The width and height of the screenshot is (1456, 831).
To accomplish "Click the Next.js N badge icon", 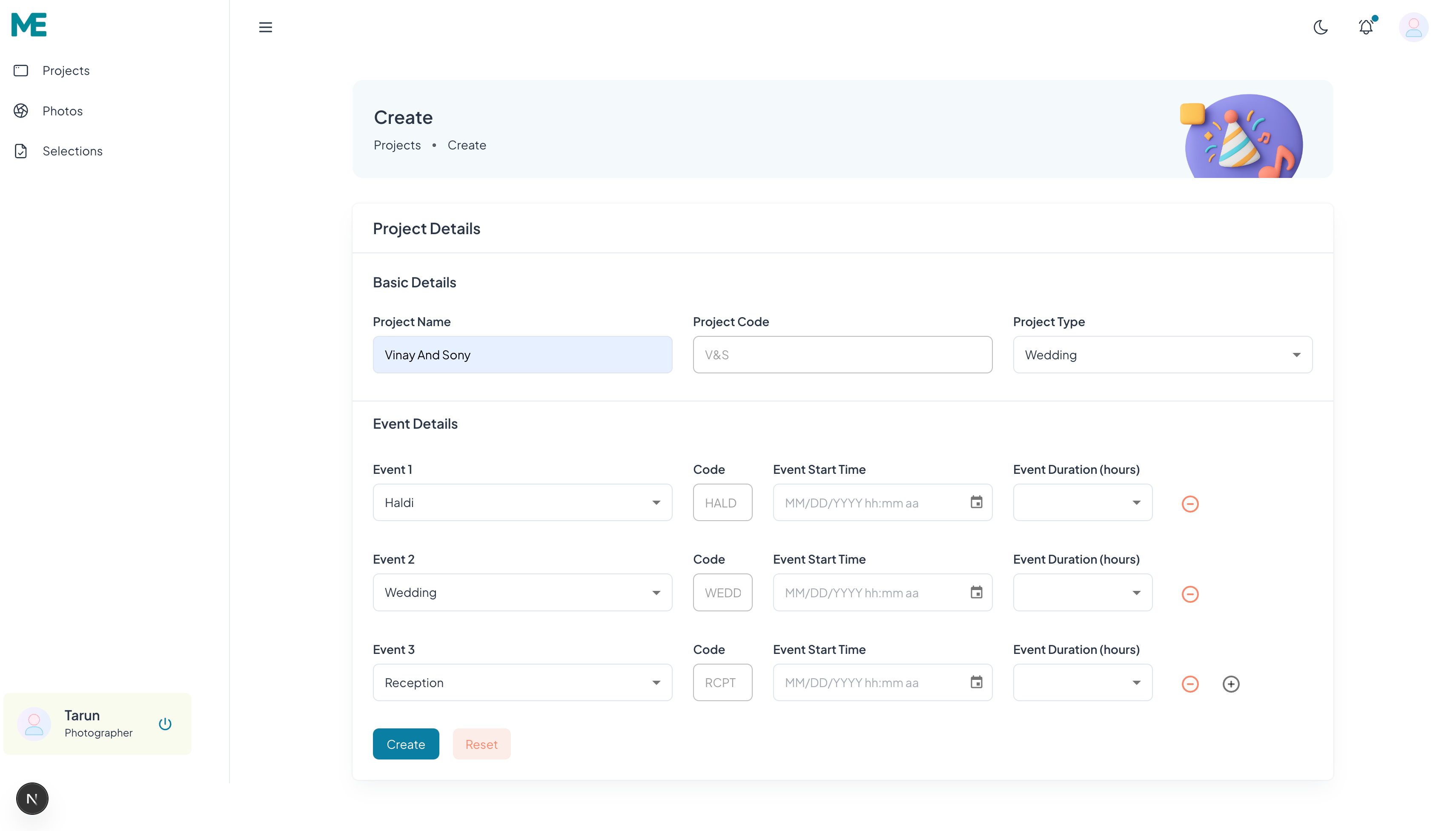I will (32, 799).
